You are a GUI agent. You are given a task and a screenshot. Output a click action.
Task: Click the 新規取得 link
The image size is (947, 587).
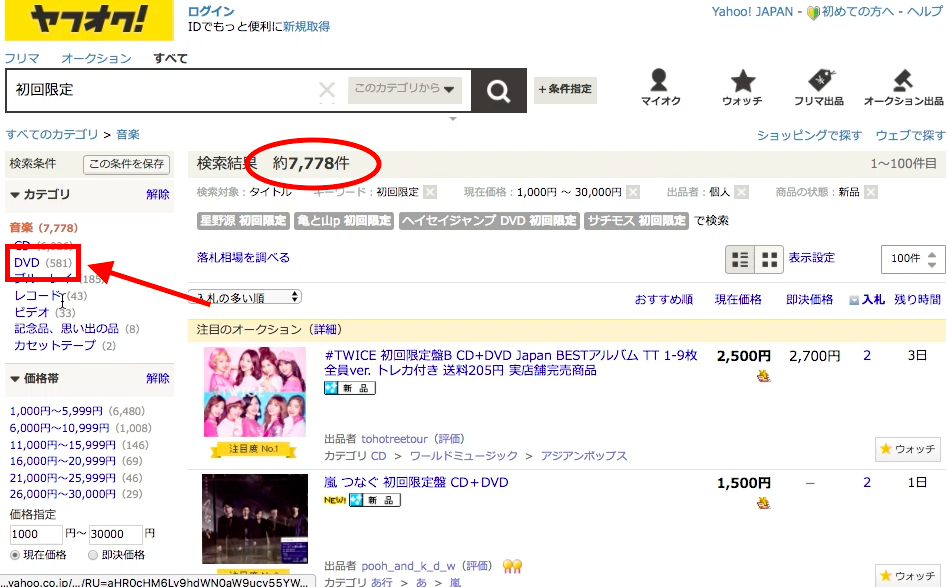click(x=306, y=27)
